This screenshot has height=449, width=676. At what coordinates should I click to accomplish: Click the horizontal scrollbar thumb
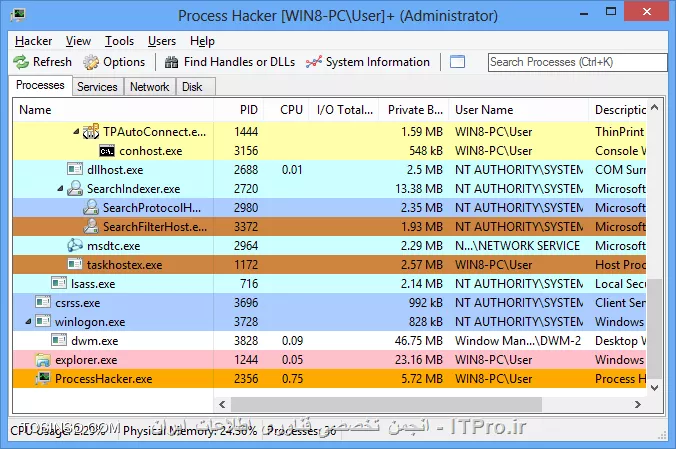coord(386,404)
